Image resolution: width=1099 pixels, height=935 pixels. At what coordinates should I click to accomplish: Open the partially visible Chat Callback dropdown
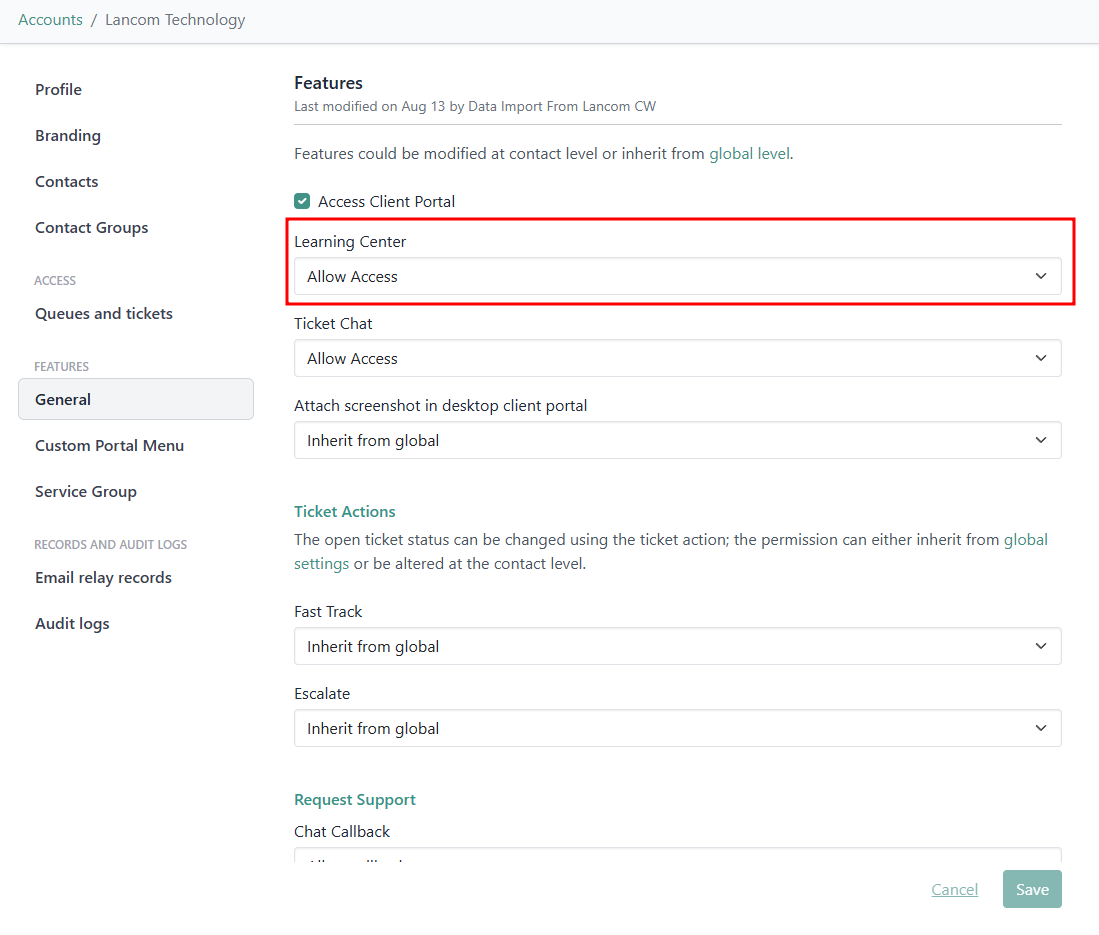tap(677, 856)
